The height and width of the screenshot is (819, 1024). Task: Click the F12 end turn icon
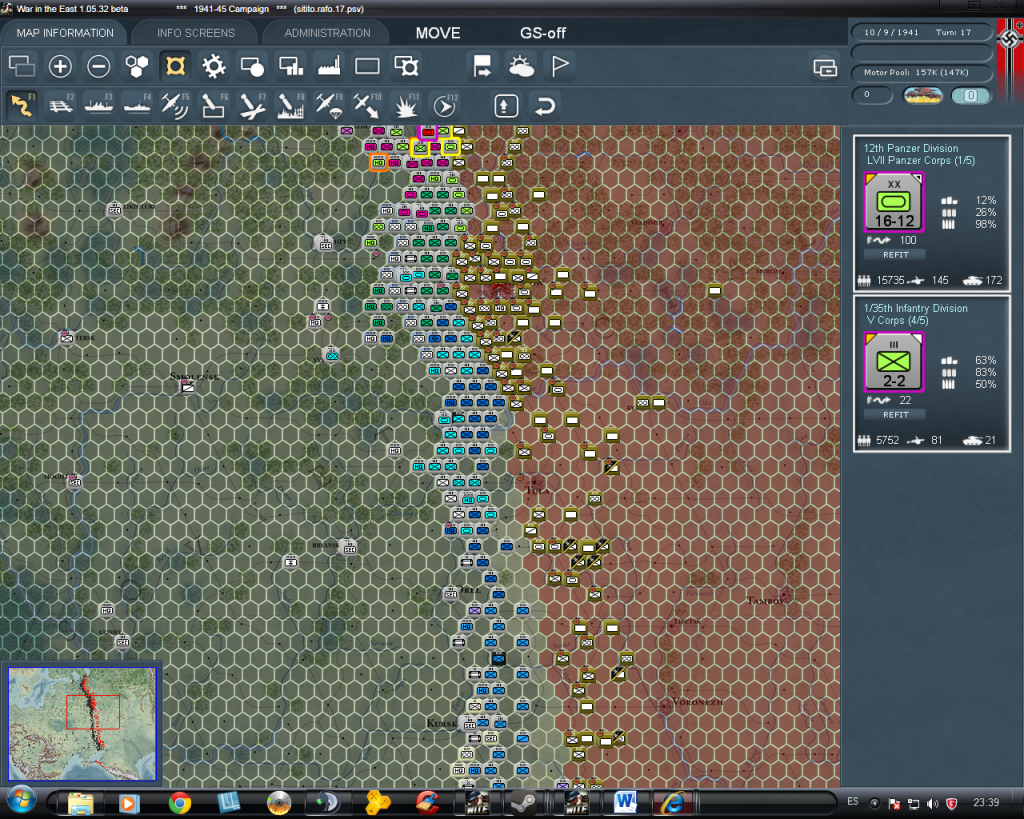click(445, 105)
